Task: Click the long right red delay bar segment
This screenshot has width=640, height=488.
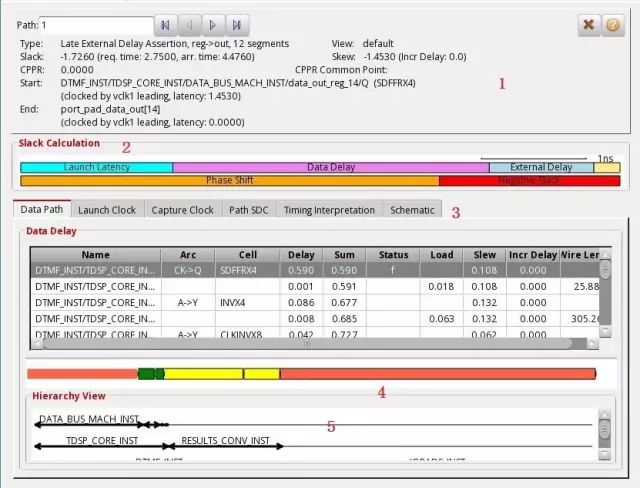Action: tap(438, 374)
